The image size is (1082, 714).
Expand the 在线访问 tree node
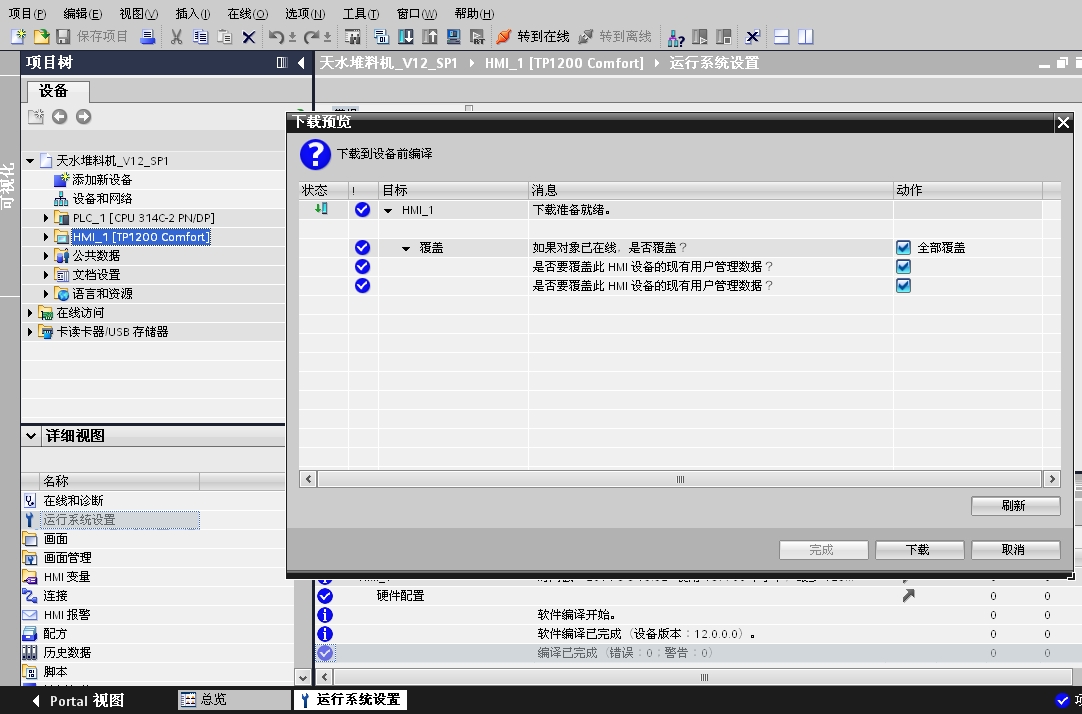30,313
